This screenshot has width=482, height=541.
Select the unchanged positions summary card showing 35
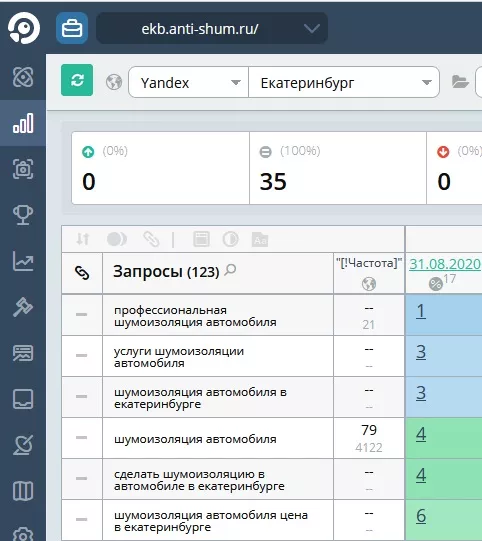[338, 168]
